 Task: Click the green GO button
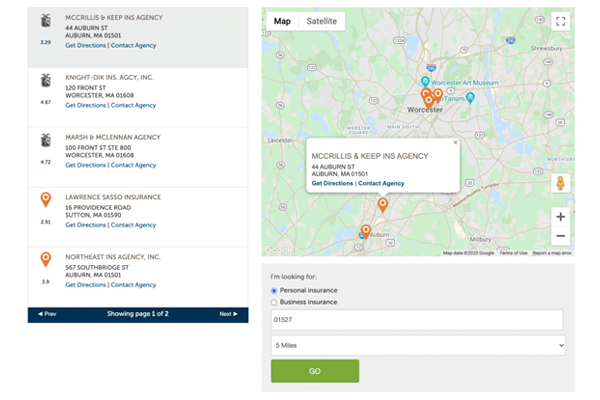point(315,371)
